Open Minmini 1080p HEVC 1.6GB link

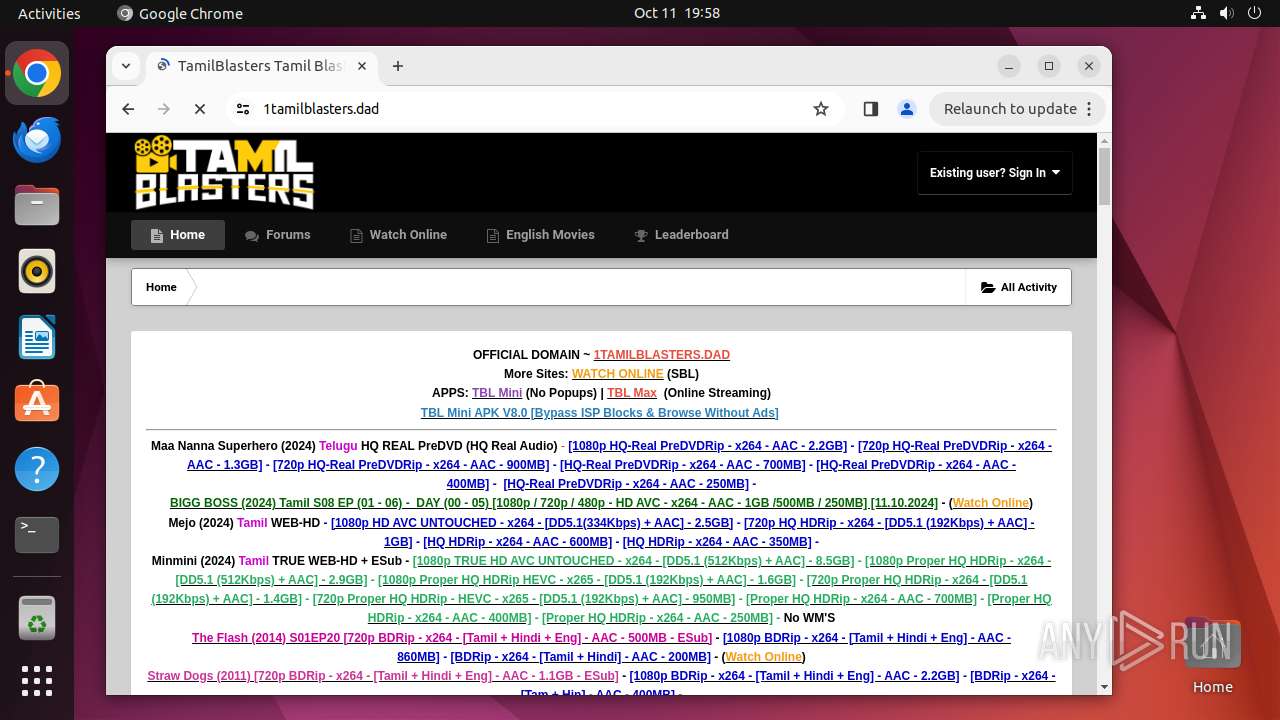coord(587,580)
